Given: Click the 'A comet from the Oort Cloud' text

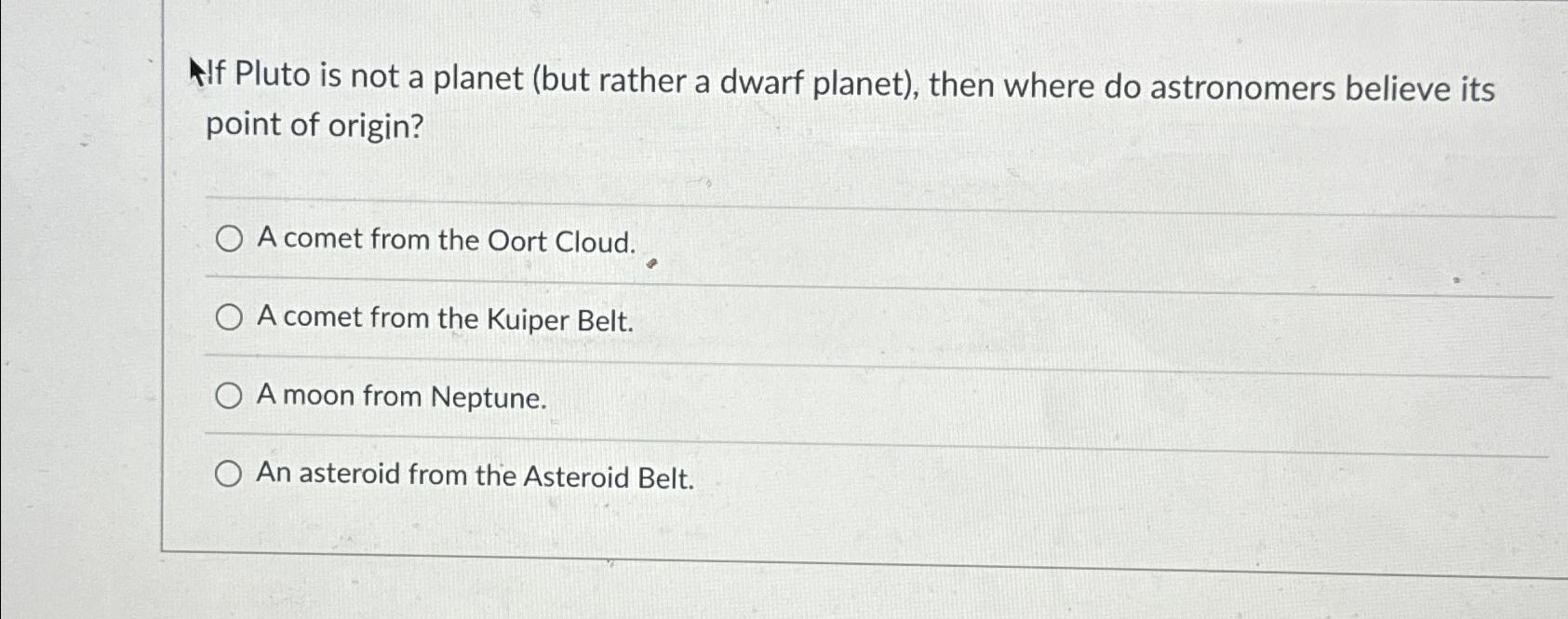Looking at the screenshot, I should tap(446, 240).
